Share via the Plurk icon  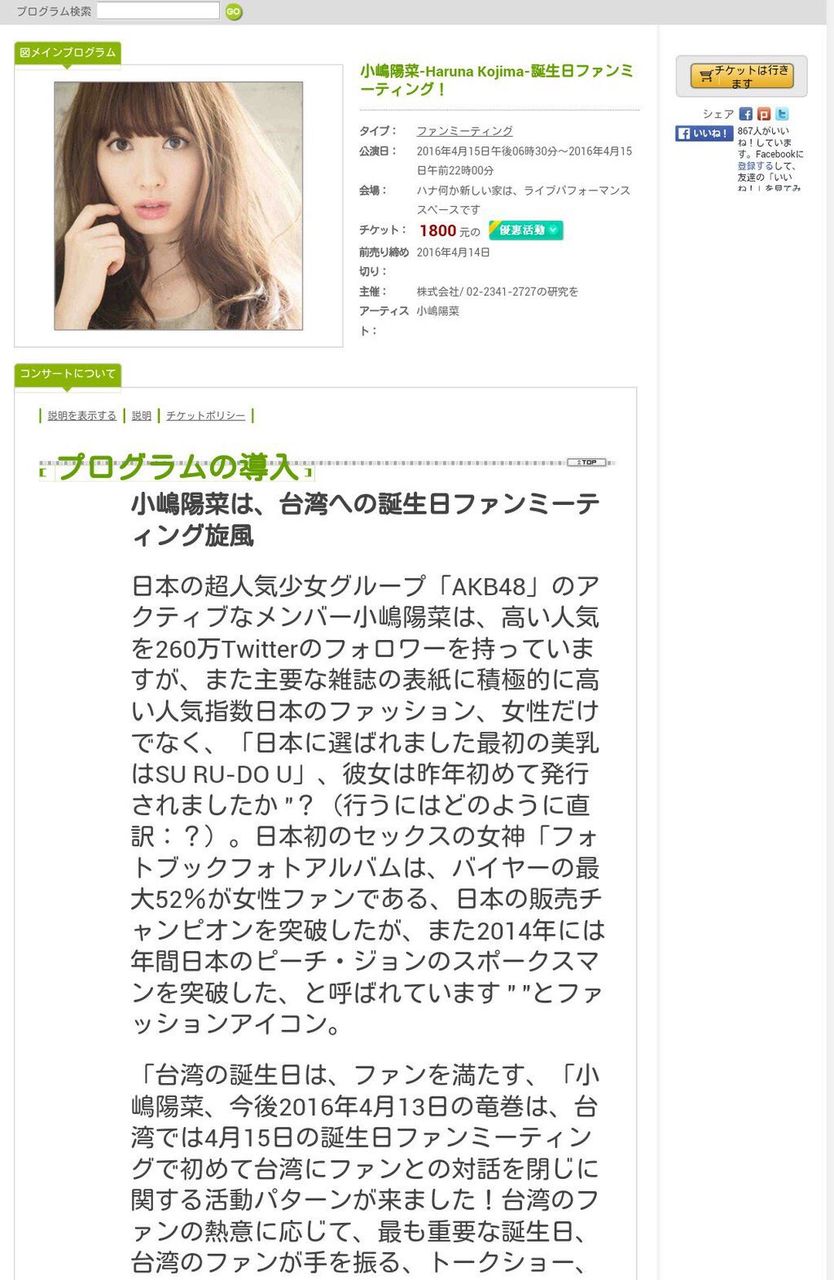point(764,114)
